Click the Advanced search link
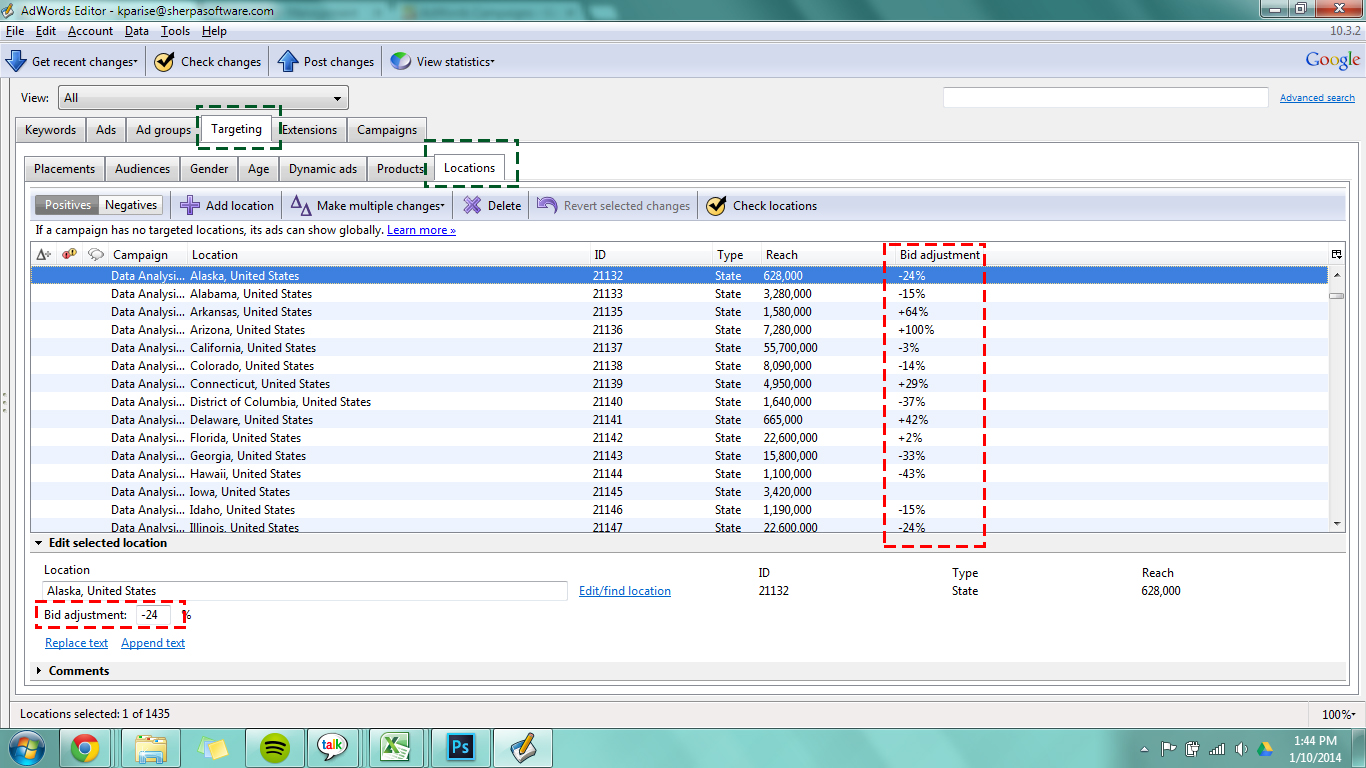 click(x=1317, y=98)
